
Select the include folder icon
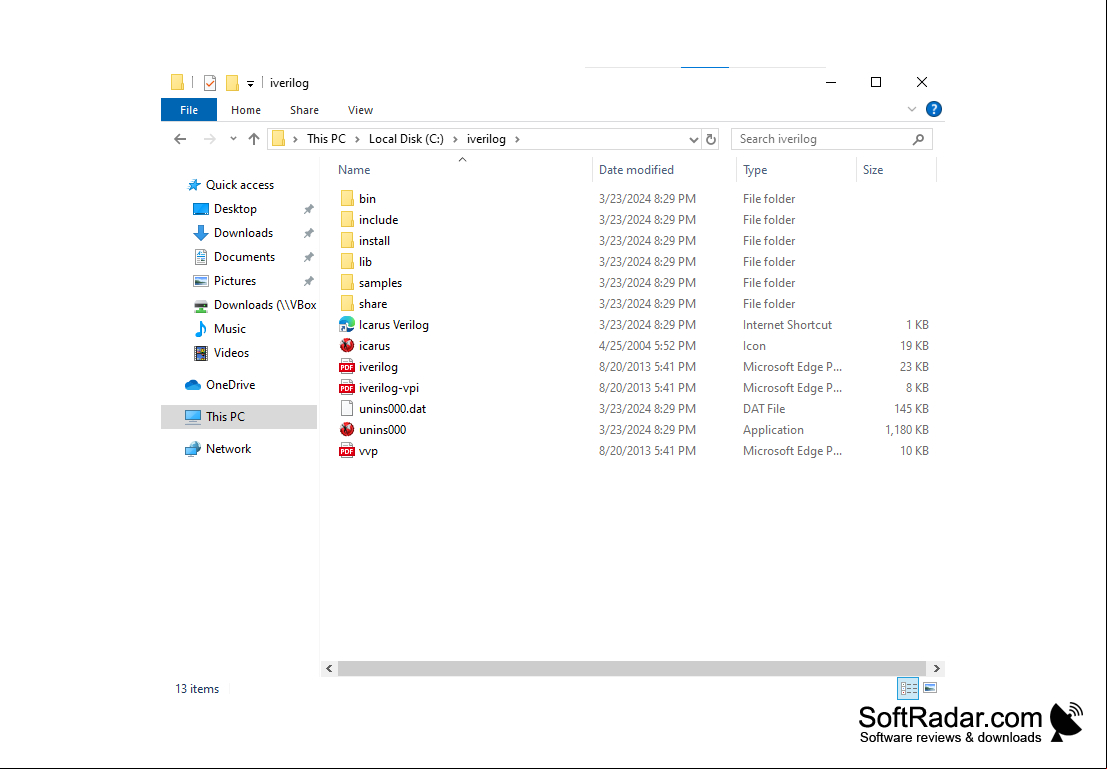347,220
